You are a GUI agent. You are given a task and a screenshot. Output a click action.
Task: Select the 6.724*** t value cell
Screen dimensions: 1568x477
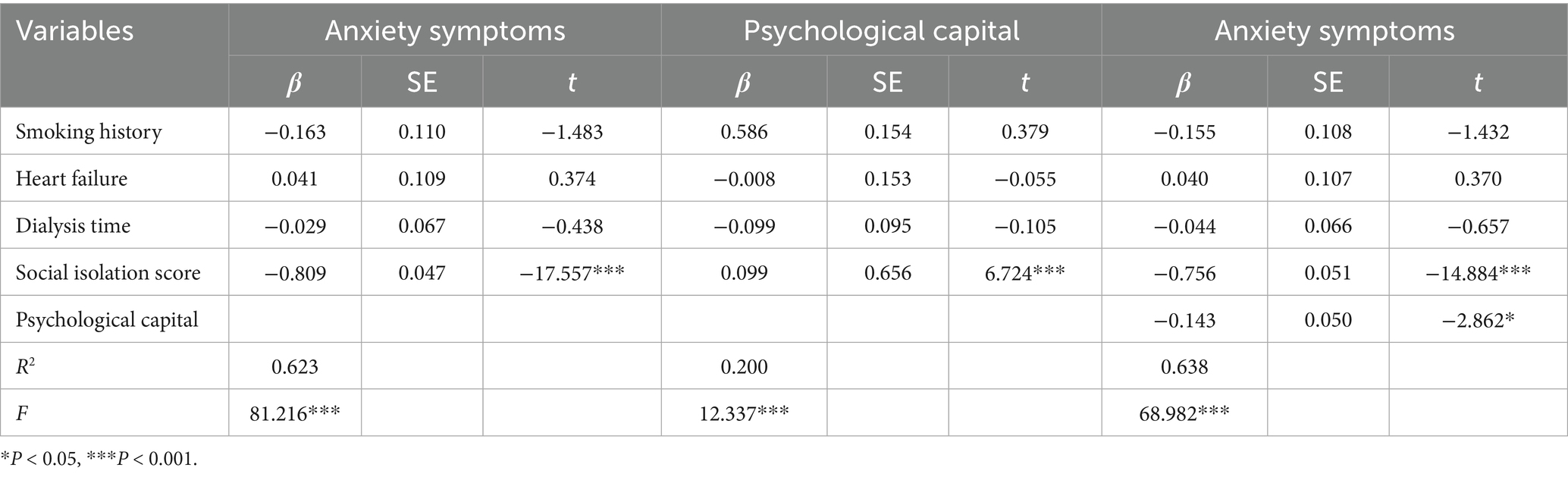point(1024,273)
